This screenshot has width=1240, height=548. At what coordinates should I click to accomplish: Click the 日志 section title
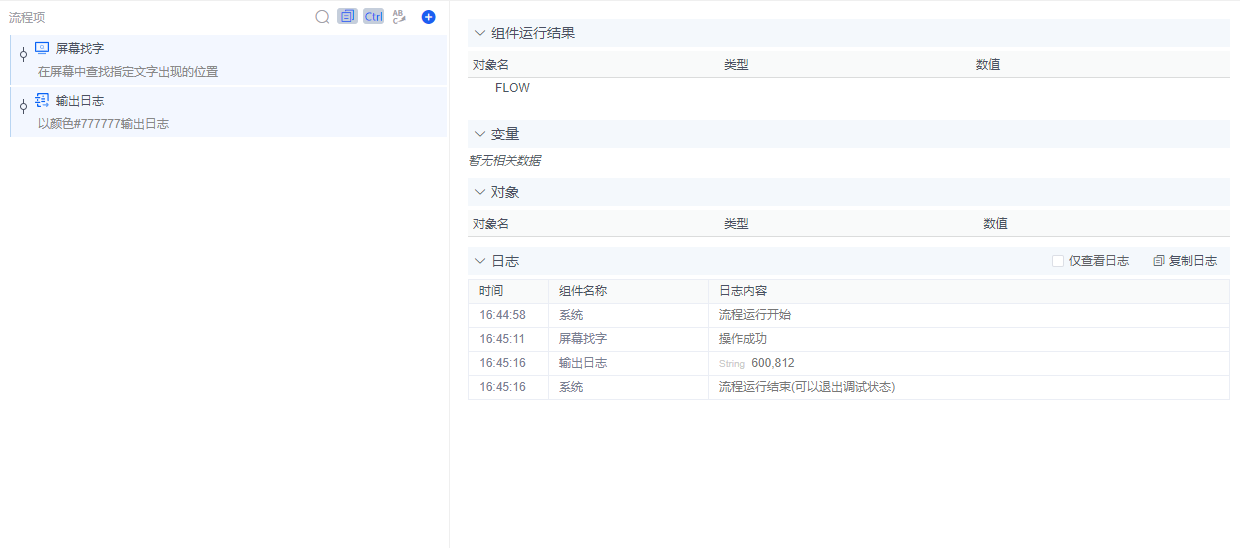pyautogui.click(x=505, y=261)
